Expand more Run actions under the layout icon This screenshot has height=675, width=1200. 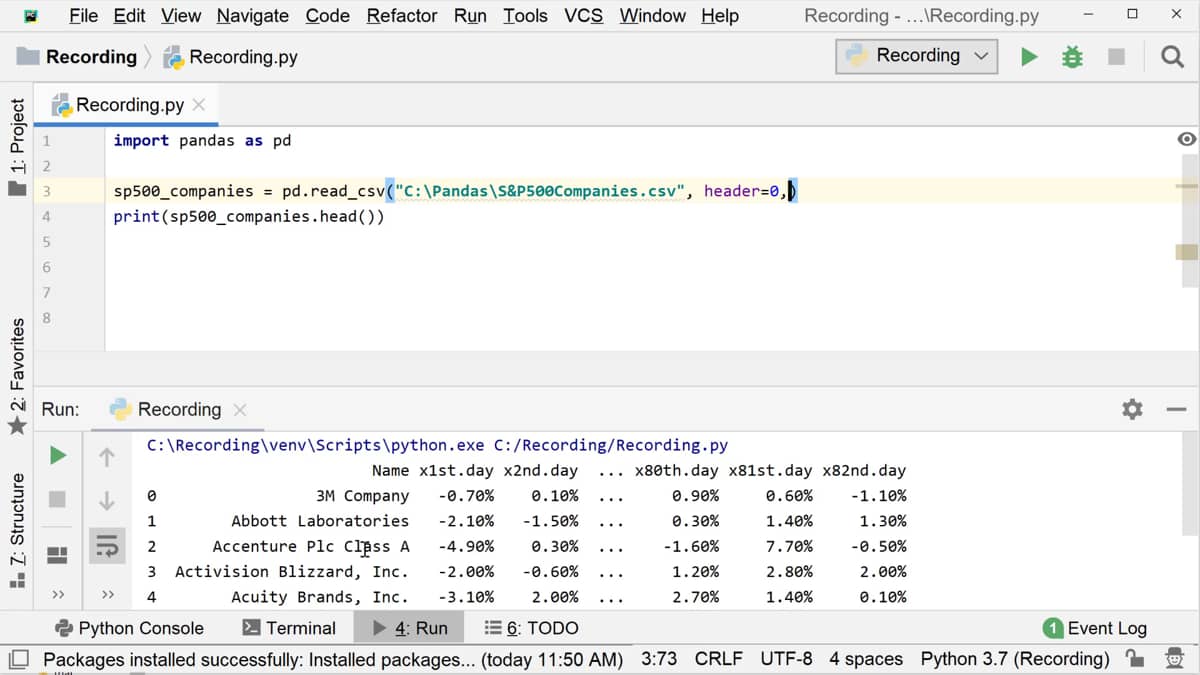pyautogui.click(x=58, y=595)
